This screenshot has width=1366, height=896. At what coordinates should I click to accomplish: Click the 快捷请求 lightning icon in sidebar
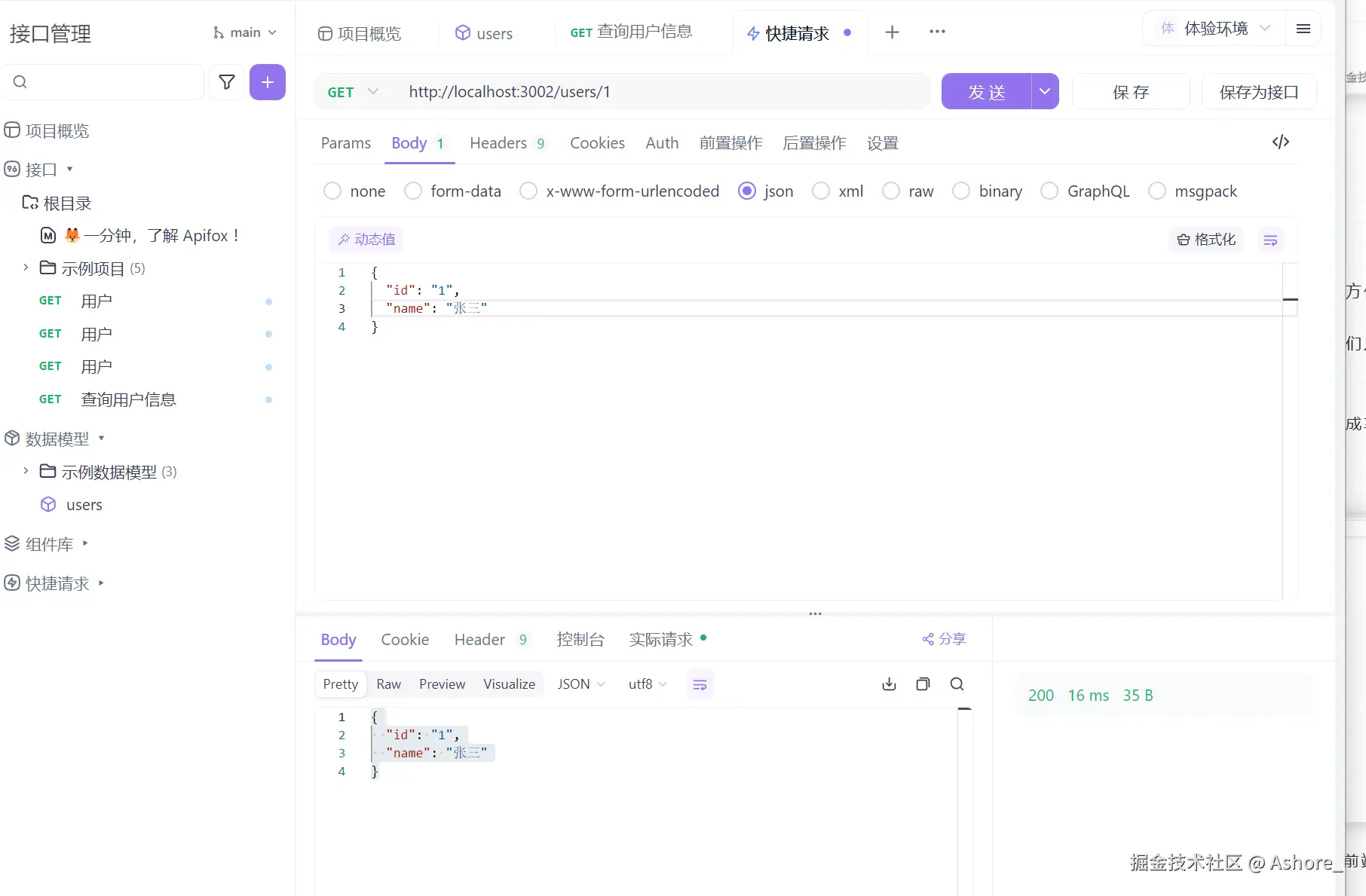[x=12, y=583]
